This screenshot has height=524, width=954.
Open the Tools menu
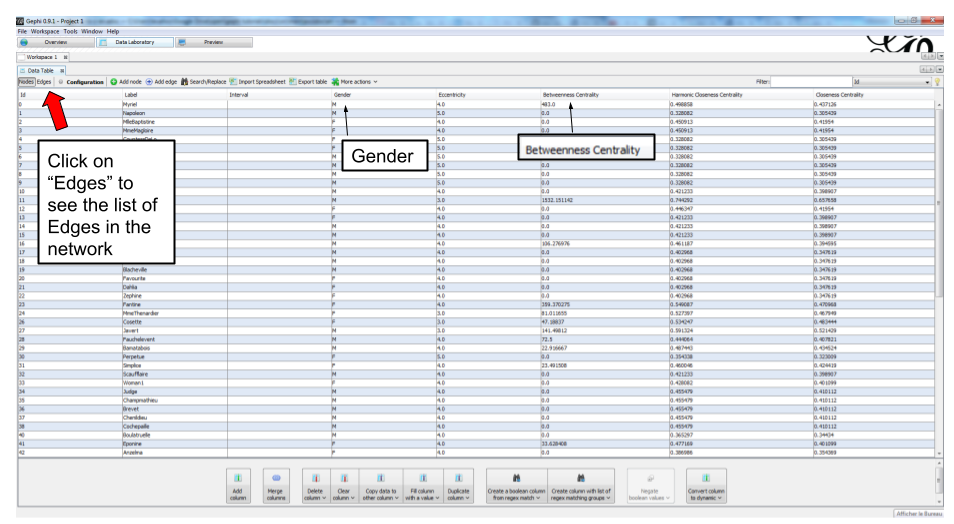pos(71,32)
